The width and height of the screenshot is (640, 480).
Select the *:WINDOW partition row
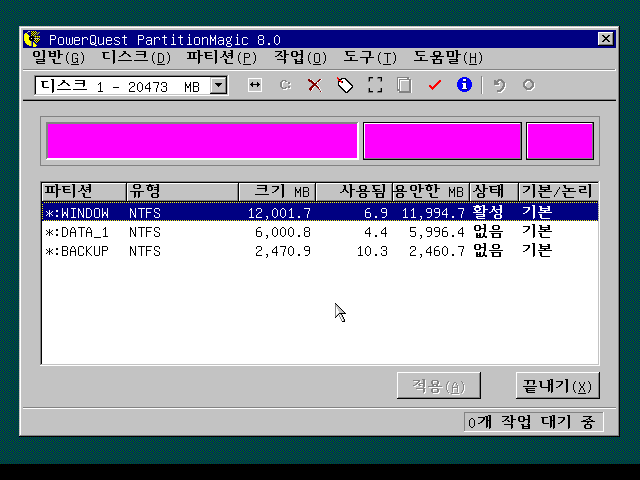pos(320,212)
